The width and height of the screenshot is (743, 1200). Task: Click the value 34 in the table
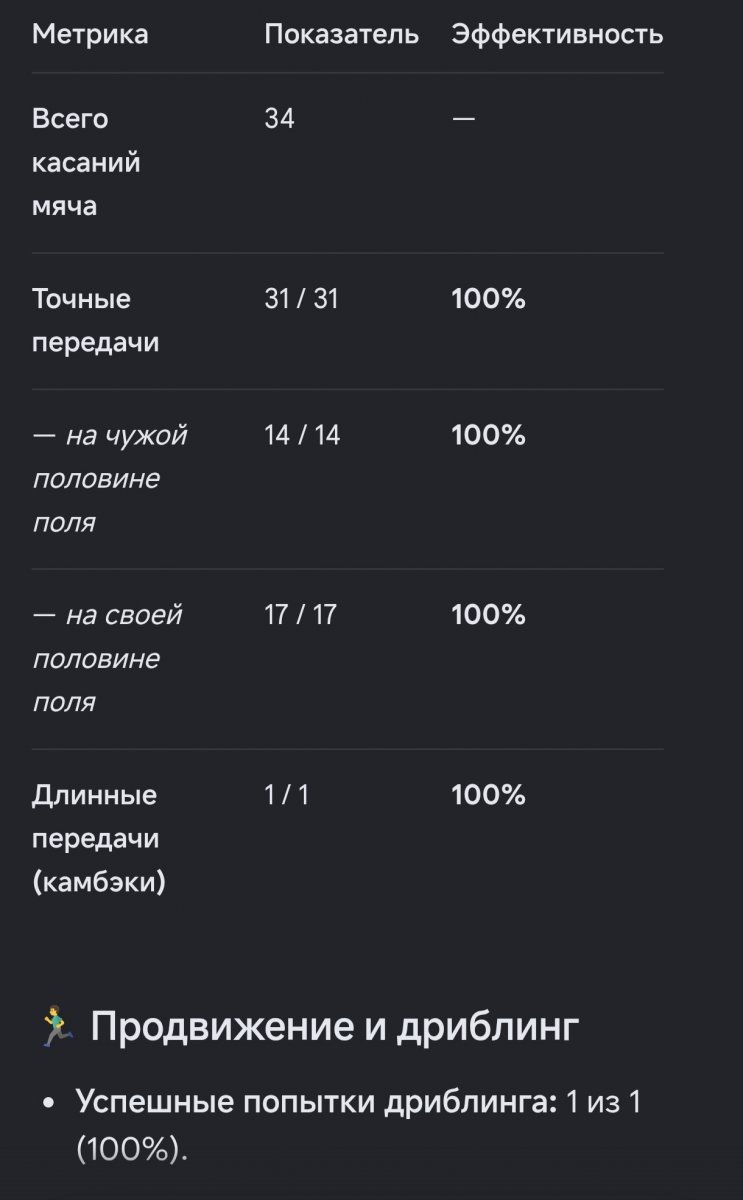coord(279,119)
